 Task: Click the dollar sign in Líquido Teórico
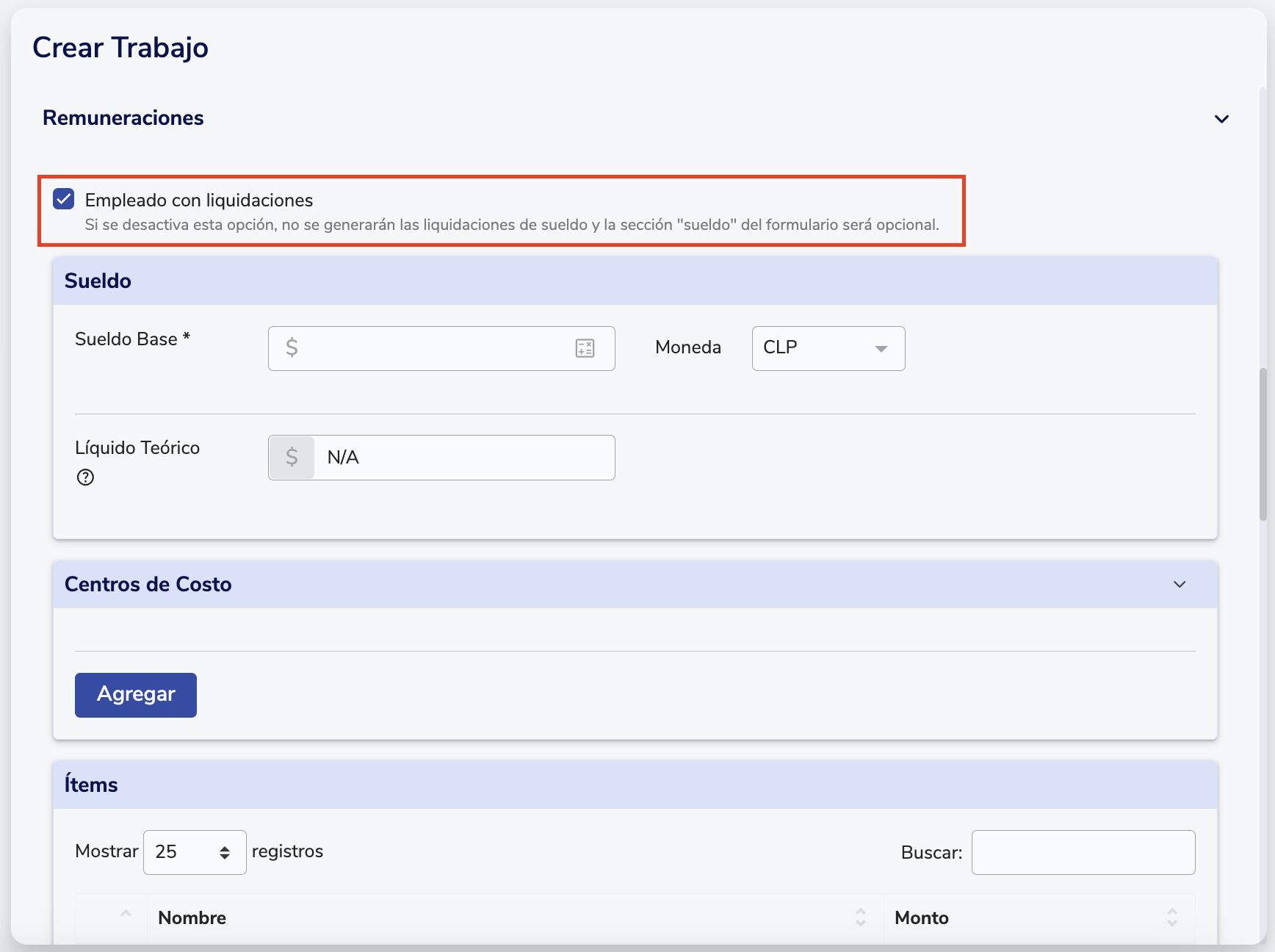coord(292,458)
